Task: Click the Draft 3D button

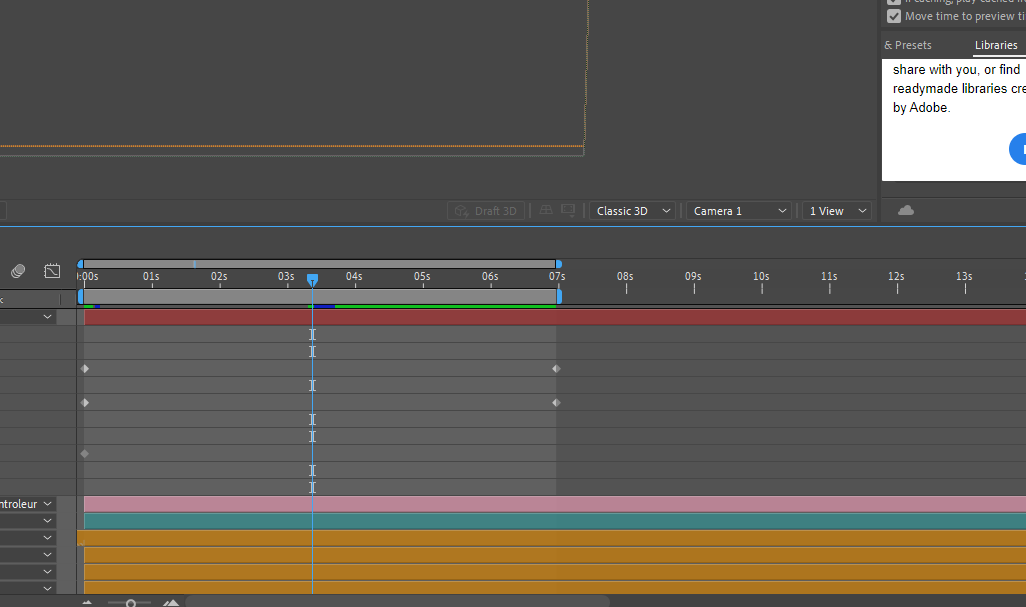Action: pyautogui.click(x=485, y=211)
